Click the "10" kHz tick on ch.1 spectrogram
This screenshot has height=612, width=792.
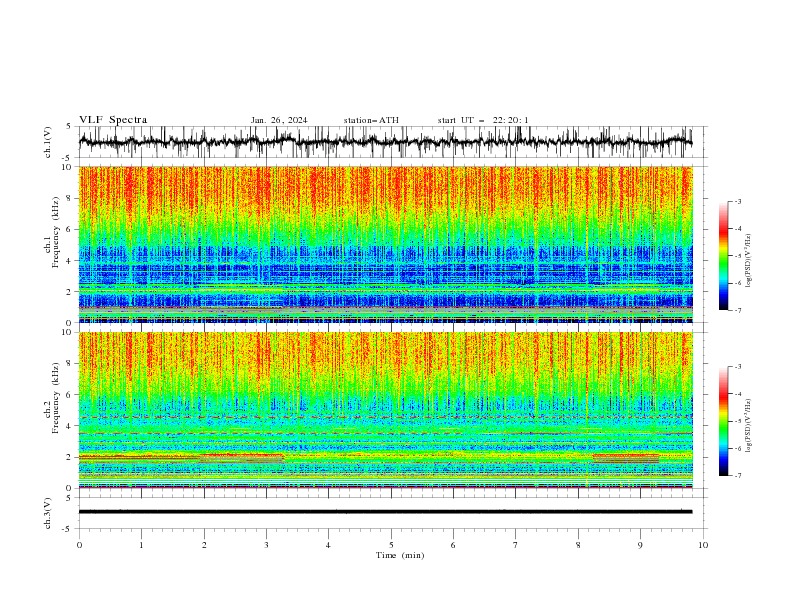(67, 167)
